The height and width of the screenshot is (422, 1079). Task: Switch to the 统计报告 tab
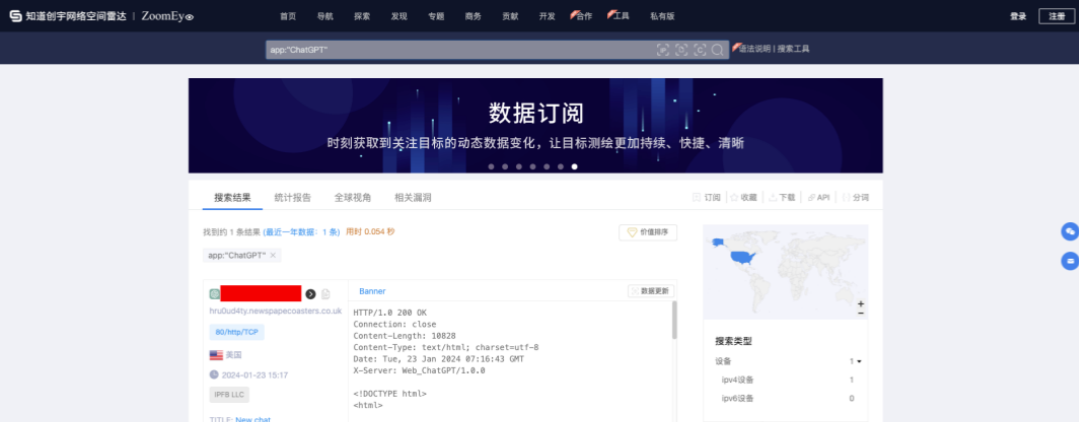[x=292, y=198]
